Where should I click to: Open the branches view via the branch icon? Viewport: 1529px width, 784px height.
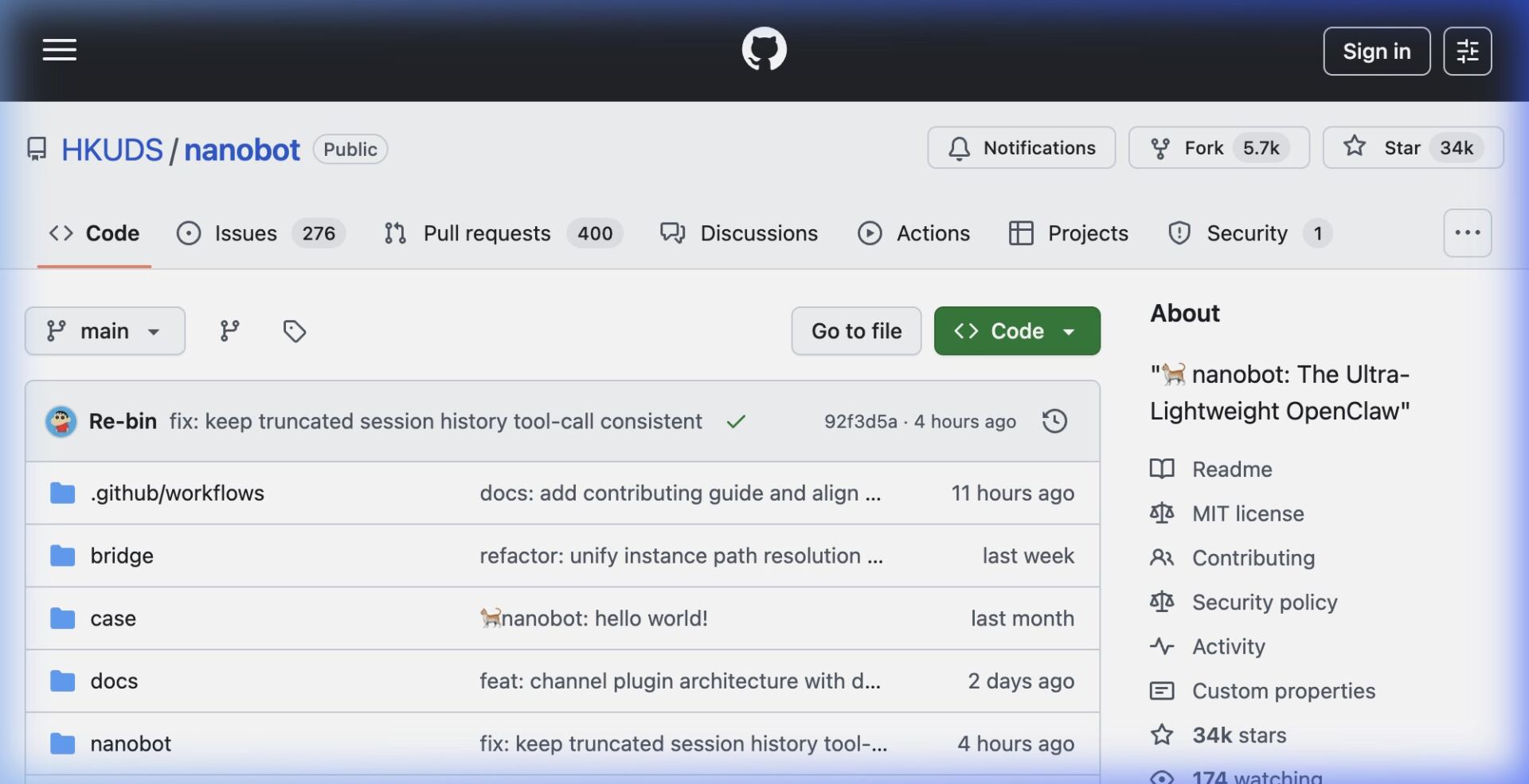pyautogui.click(x=229, y=330)
